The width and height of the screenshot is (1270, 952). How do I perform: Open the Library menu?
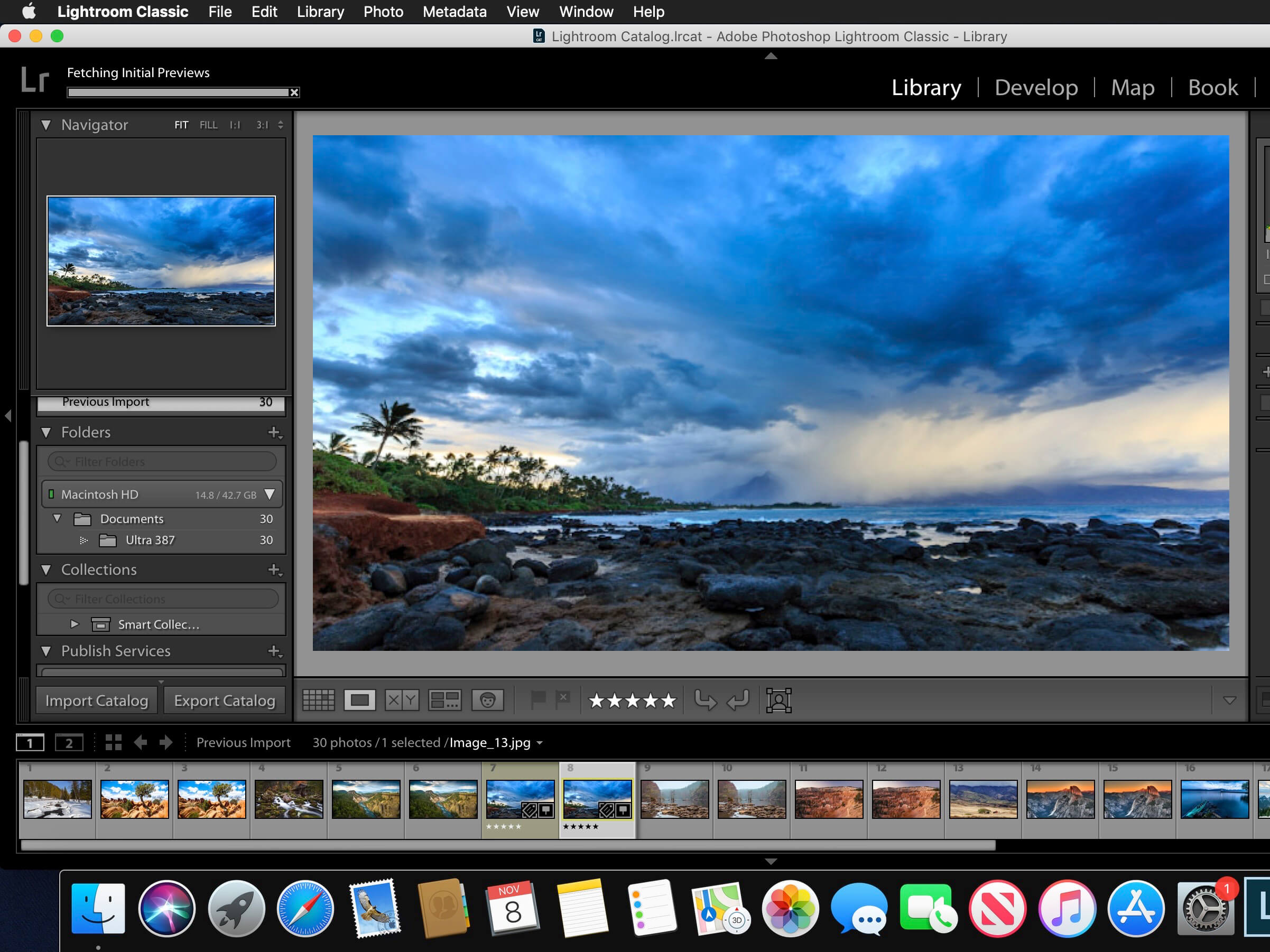(320, 12)
